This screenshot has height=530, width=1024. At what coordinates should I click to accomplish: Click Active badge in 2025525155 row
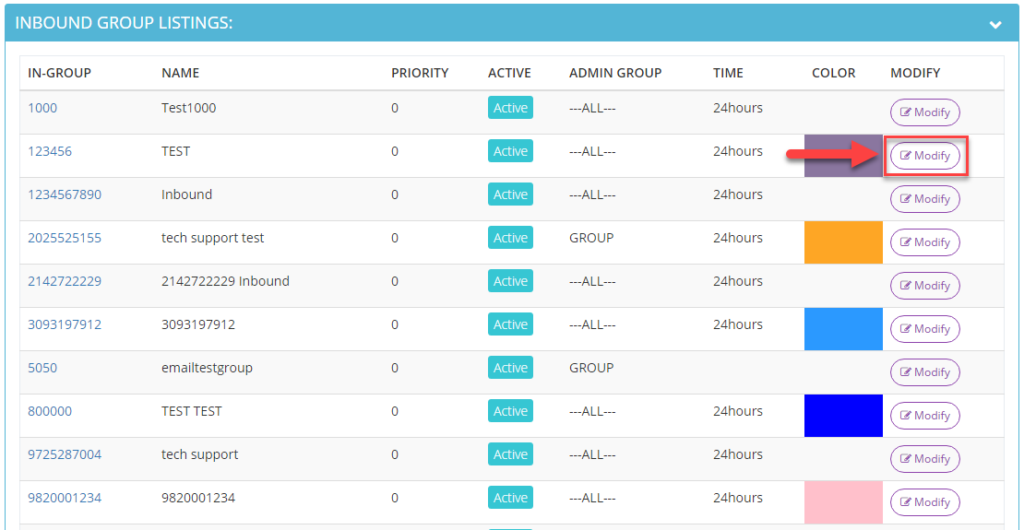click(x=510, y=238)
